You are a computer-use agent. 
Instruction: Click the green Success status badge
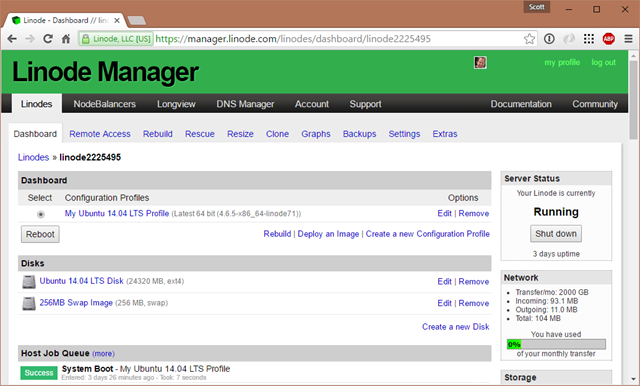(x=39, y=373)
